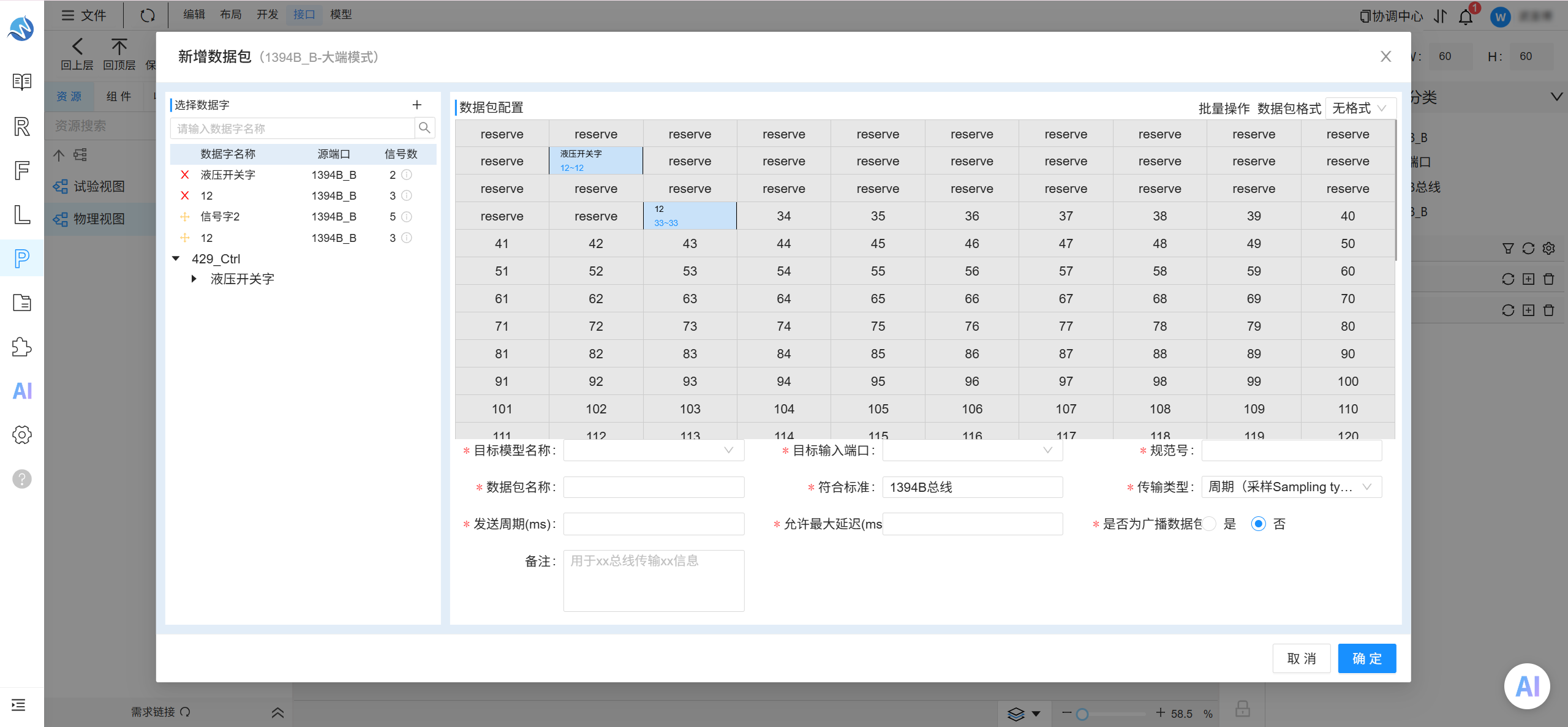Open the 目标模型名称 dropdown

click(x=654, y=450)
